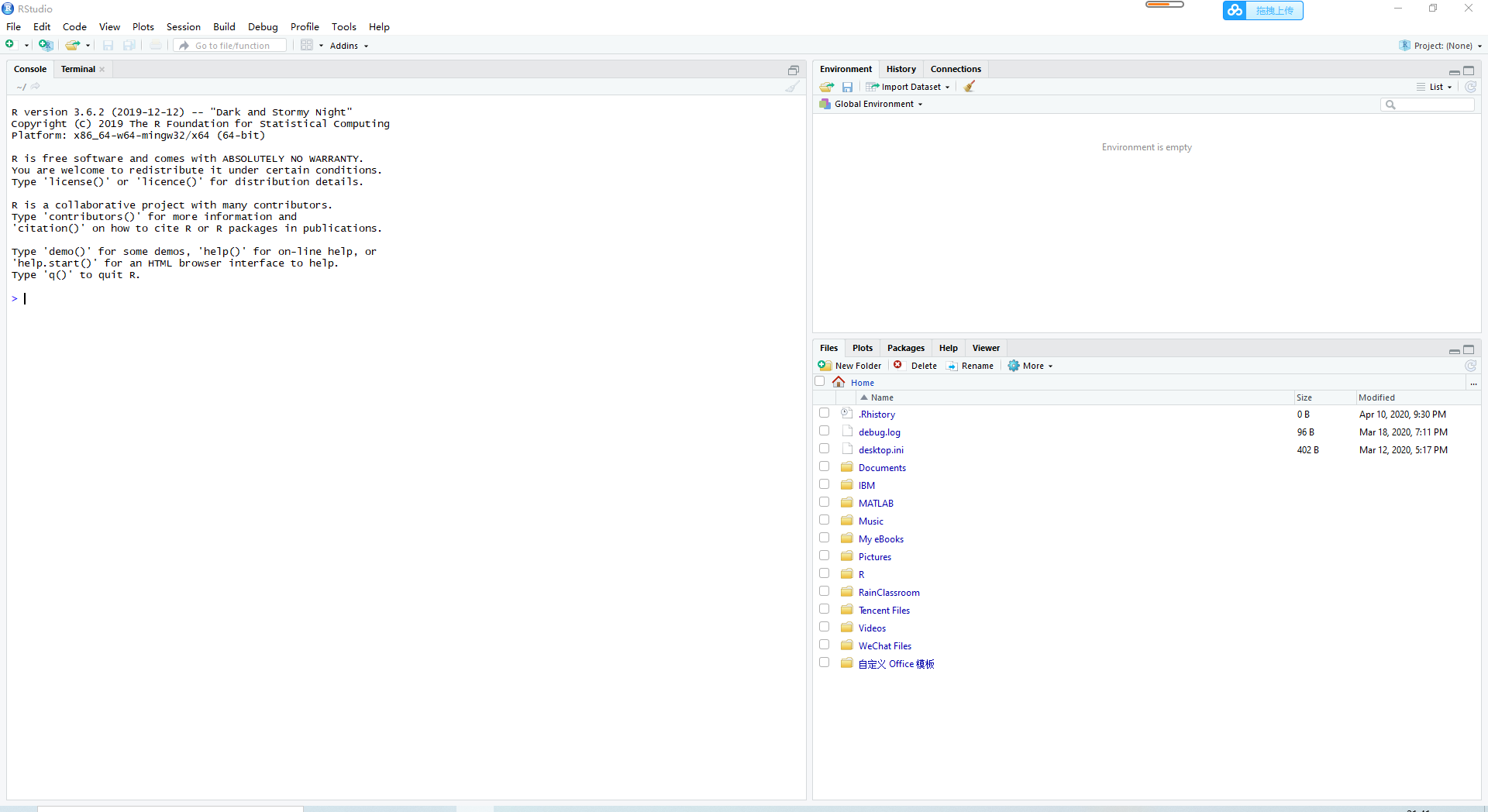Open the Global Environment dropdown
The width and height of the screenshot is (1488, 812).
[x=871, y=104]
